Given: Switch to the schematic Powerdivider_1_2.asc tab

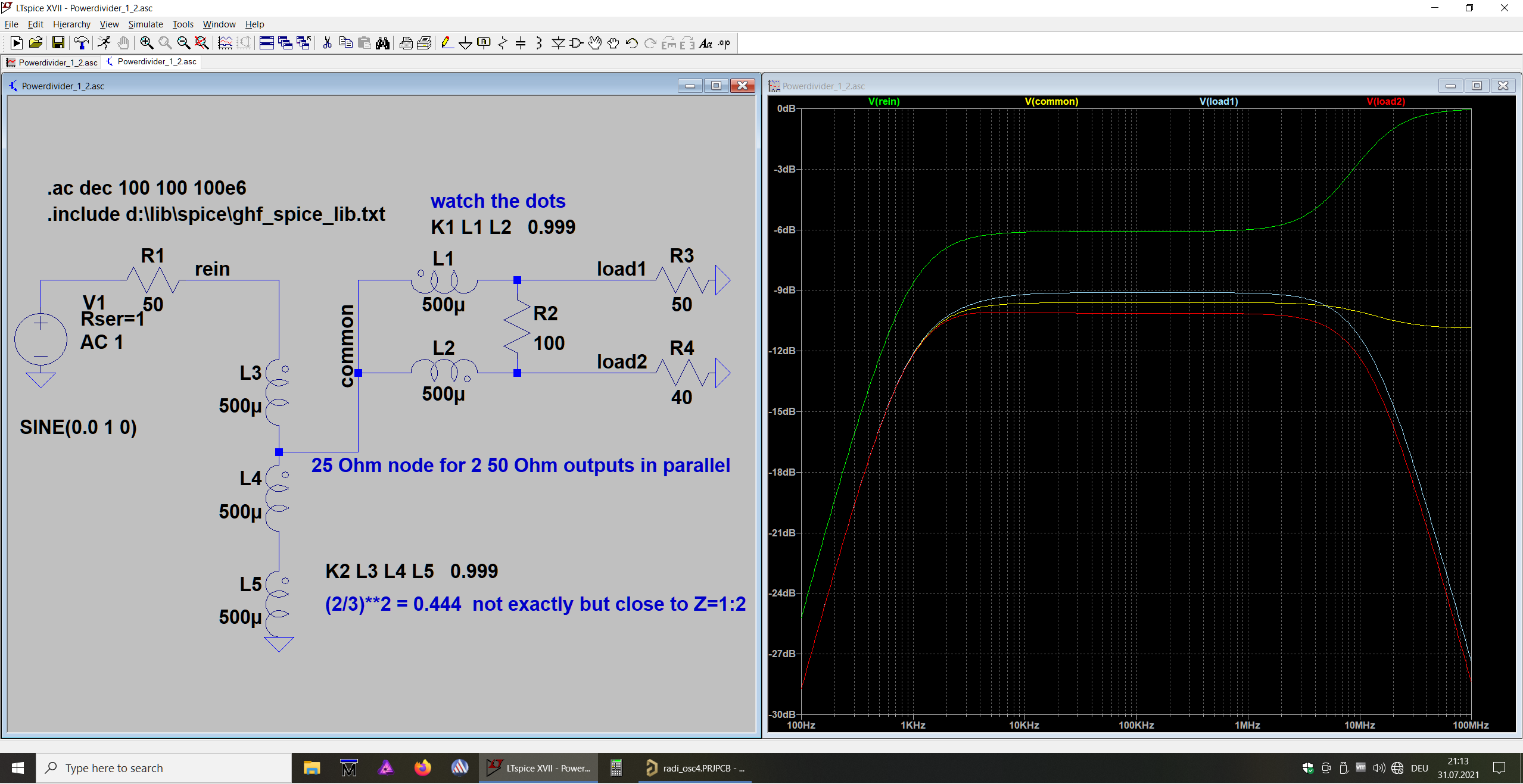Looking at the screenshot, I should coord(151,61).
